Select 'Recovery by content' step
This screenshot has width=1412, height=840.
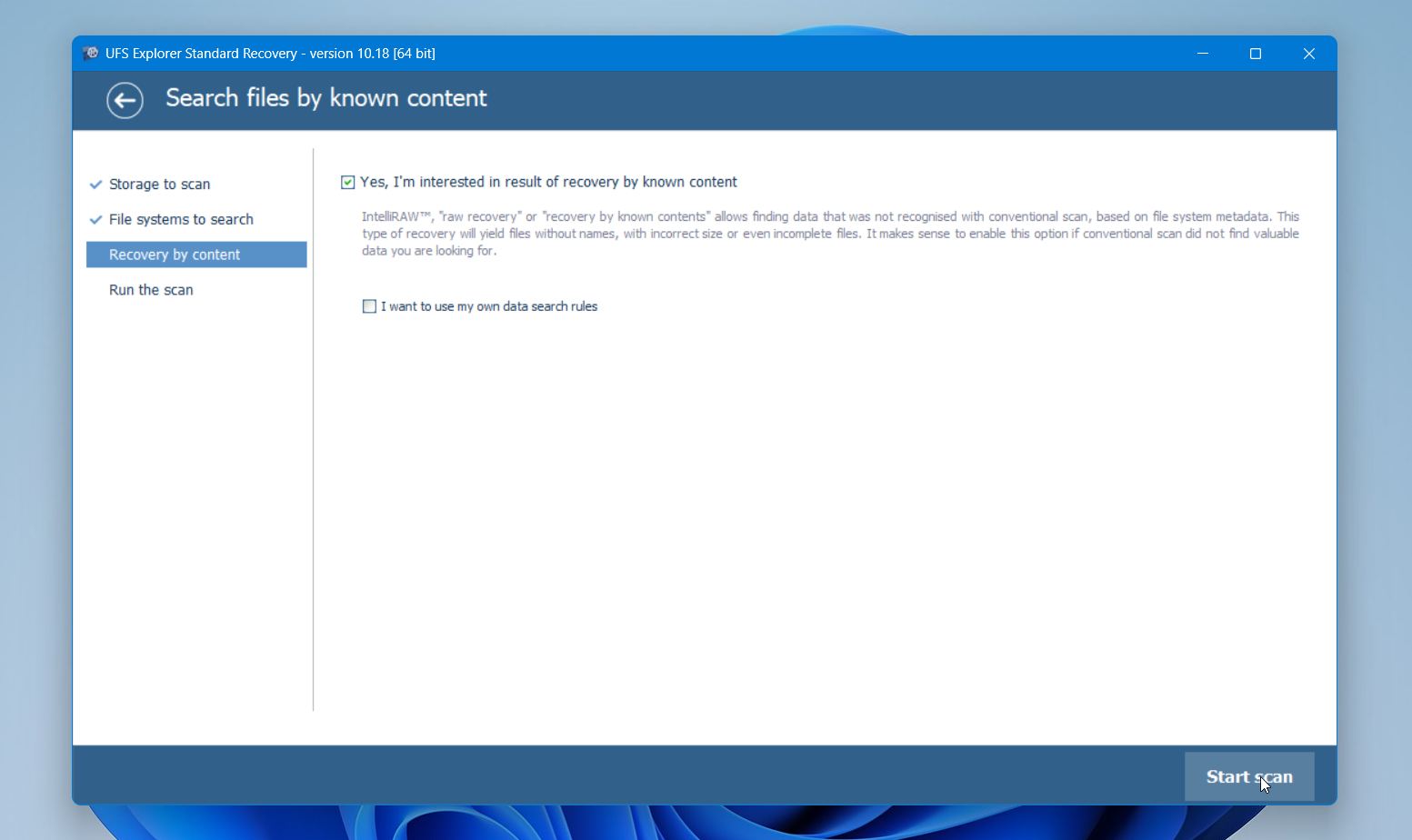(x=196, y=255)
